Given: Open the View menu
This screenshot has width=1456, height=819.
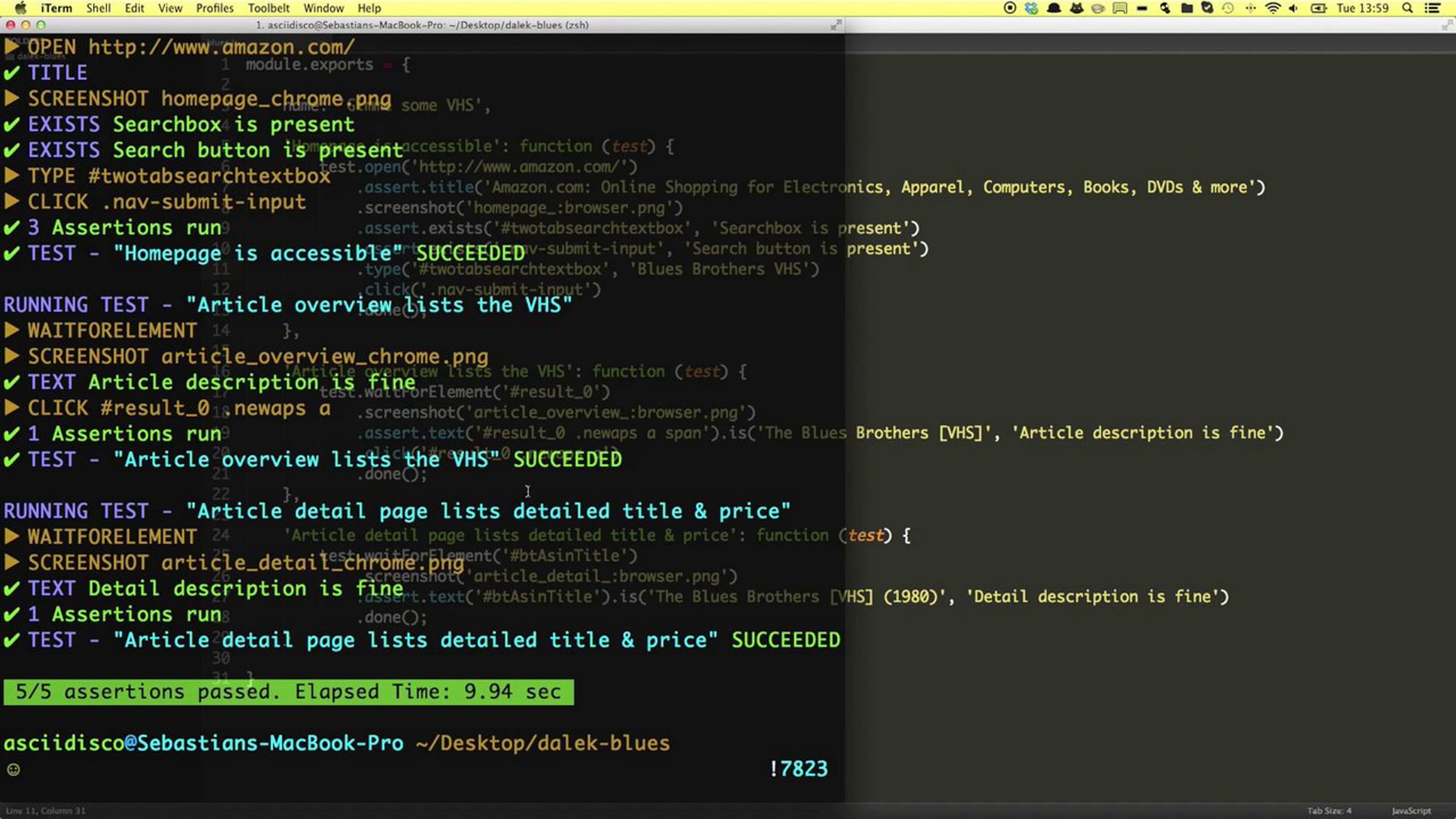Looking at the screenshot, I should (x=170, y=8).
